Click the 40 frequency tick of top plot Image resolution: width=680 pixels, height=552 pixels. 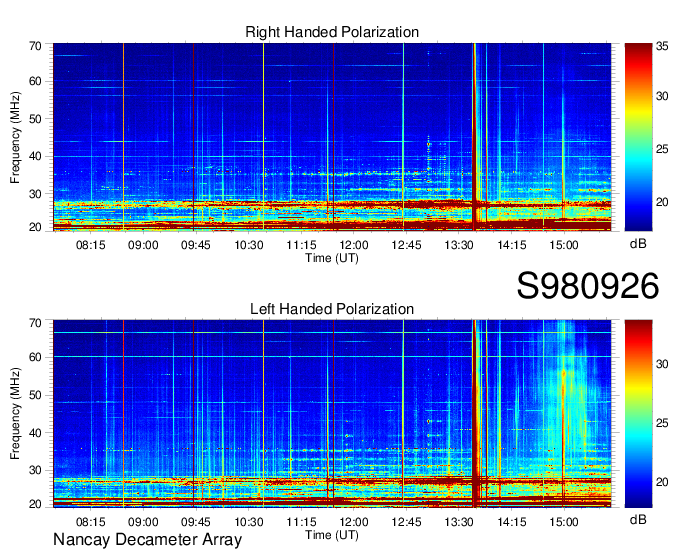click(x=35, y=156)
